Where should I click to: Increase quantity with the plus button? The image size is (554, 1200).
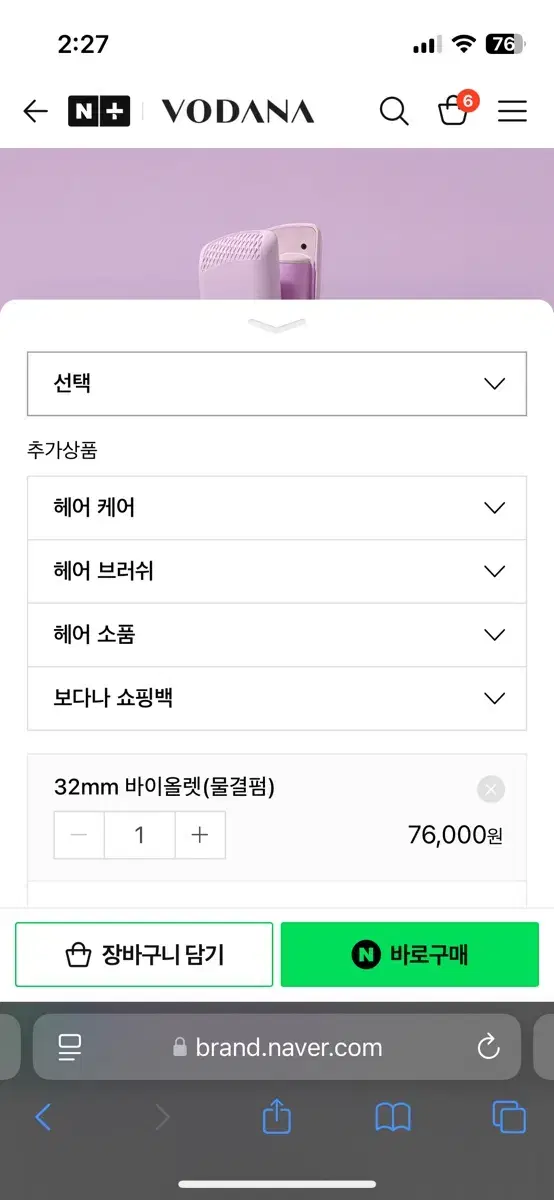(x=200, y=835)
